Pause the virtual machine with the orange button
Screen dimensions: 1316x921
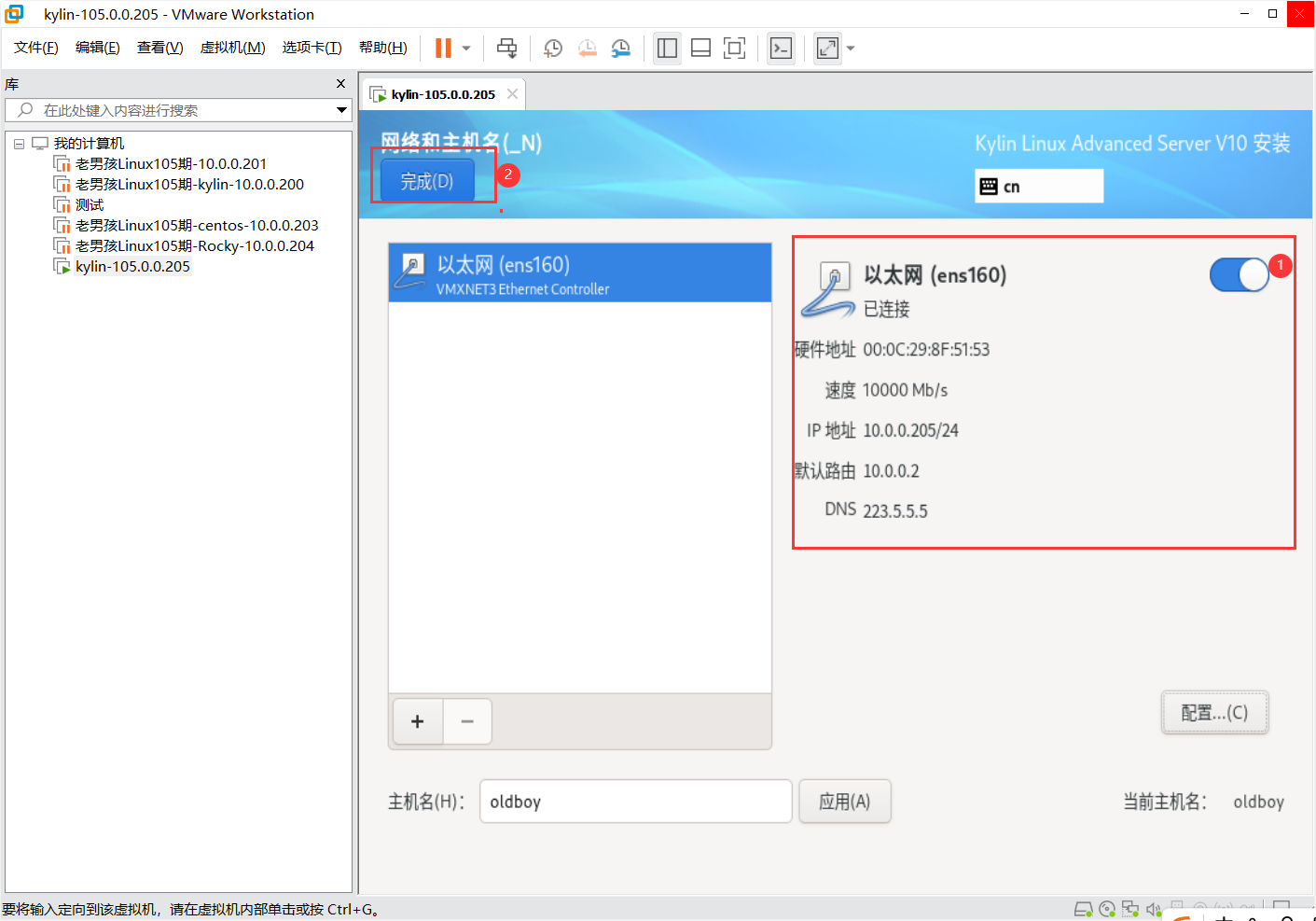[443, 49]
